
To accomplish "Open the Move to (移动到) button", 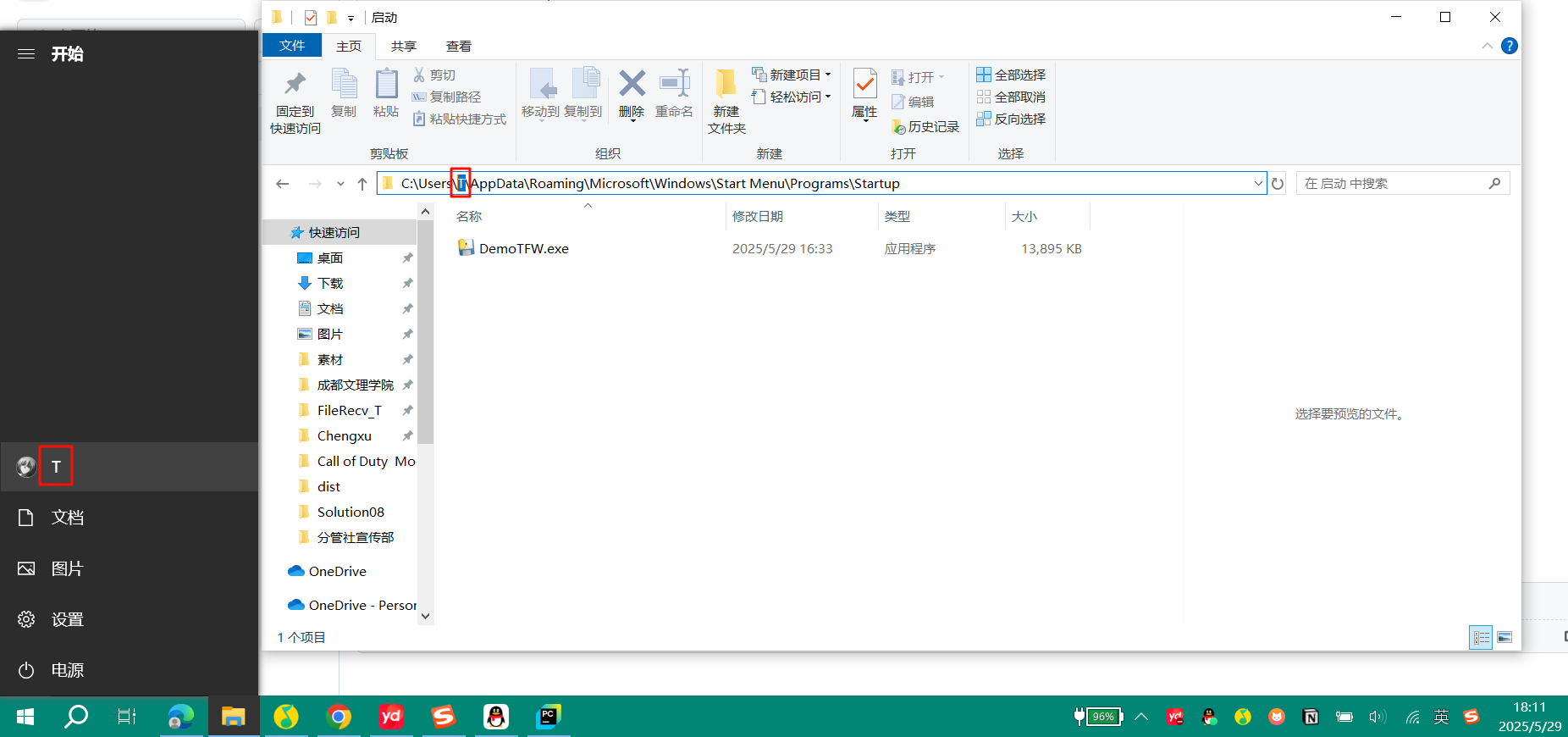I will click(541, 95).
